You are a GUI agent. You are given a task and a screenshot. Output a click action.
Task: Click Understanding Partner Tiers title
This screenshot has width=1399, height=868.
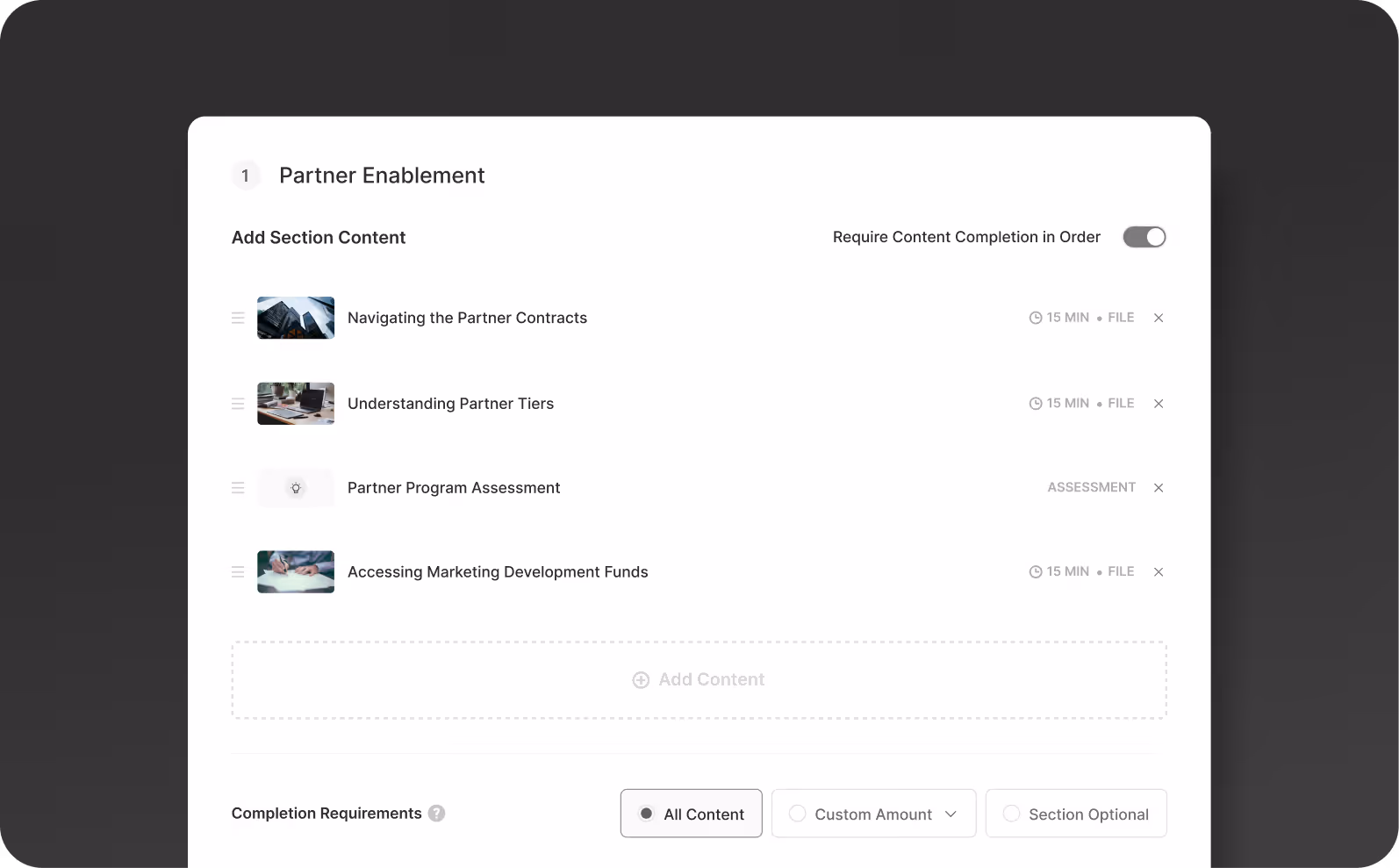click(450, 404)
